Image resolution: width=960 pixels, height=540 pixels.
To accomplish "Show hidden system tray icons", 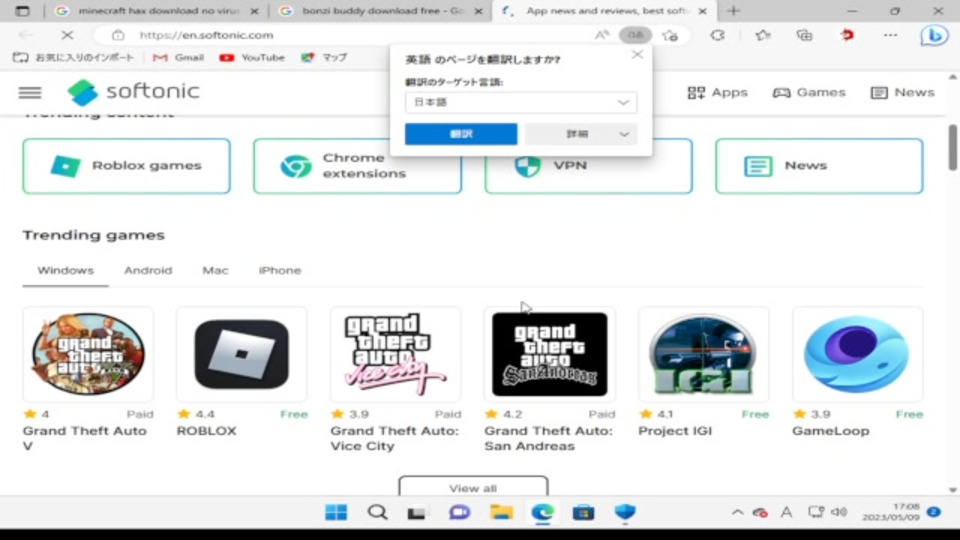I will point(738,512).
